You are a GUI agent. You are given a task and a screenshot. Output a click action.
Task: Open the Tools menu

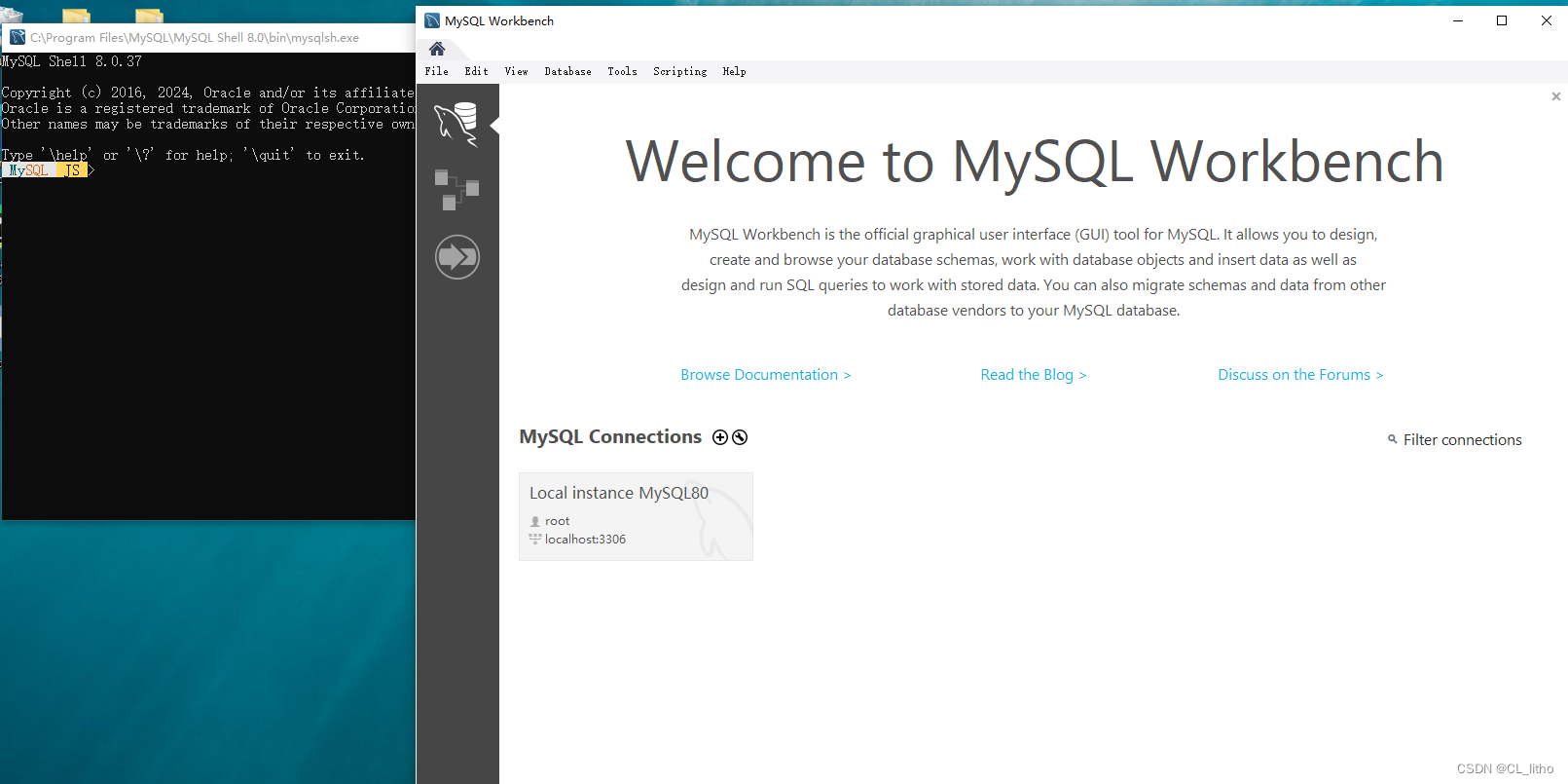coord(623,71)
